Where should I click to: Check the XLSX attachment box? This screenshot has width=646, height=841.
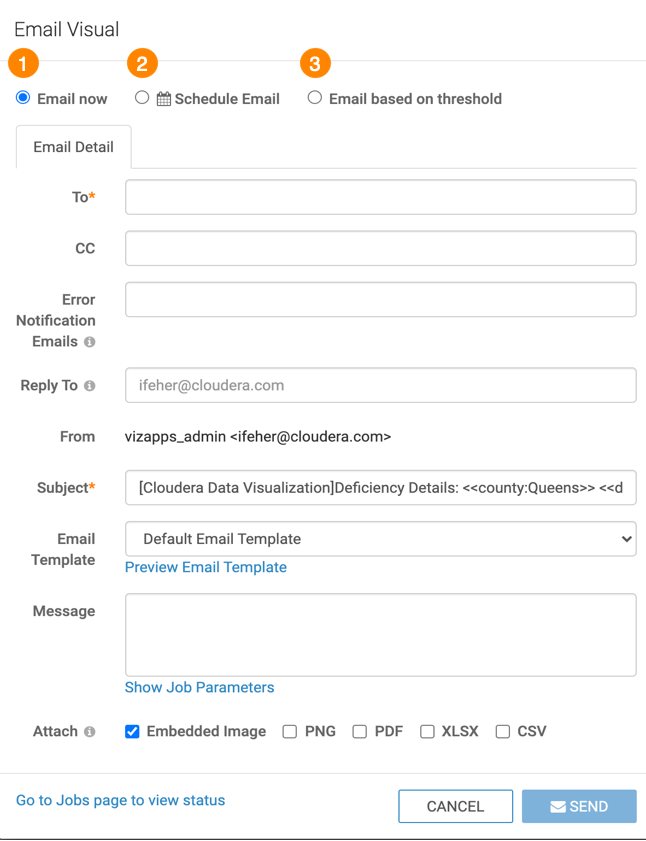[x=427, y=732]
